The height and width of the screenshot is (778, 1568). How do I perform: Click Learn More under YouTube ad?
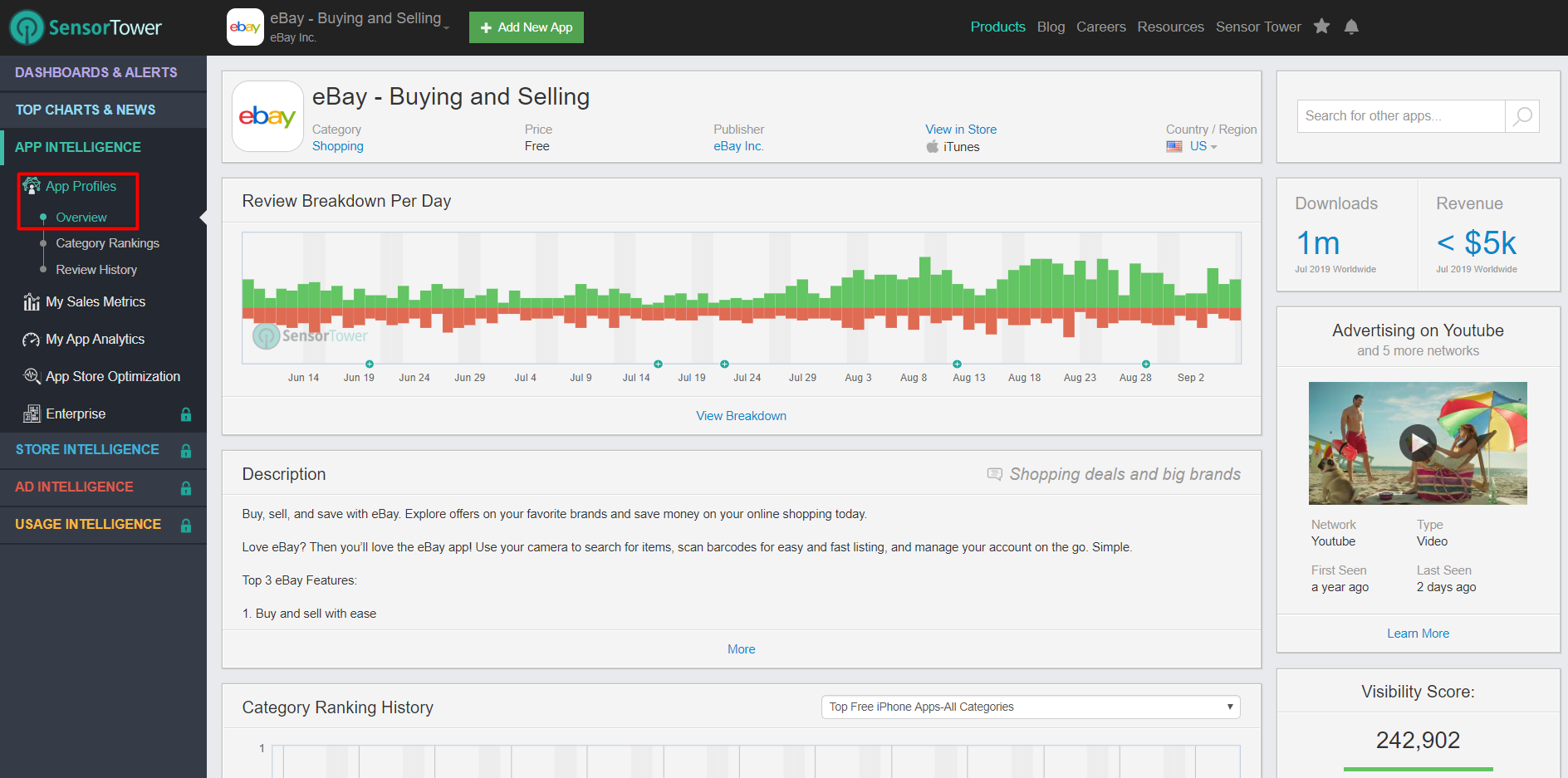click(1418, 634)
